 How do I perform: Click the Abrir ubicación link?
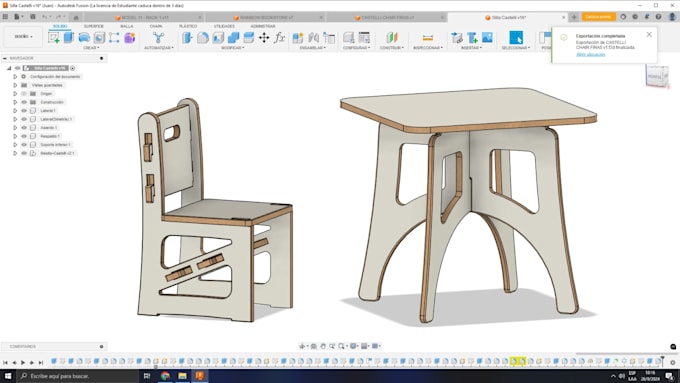click(590, 55)
